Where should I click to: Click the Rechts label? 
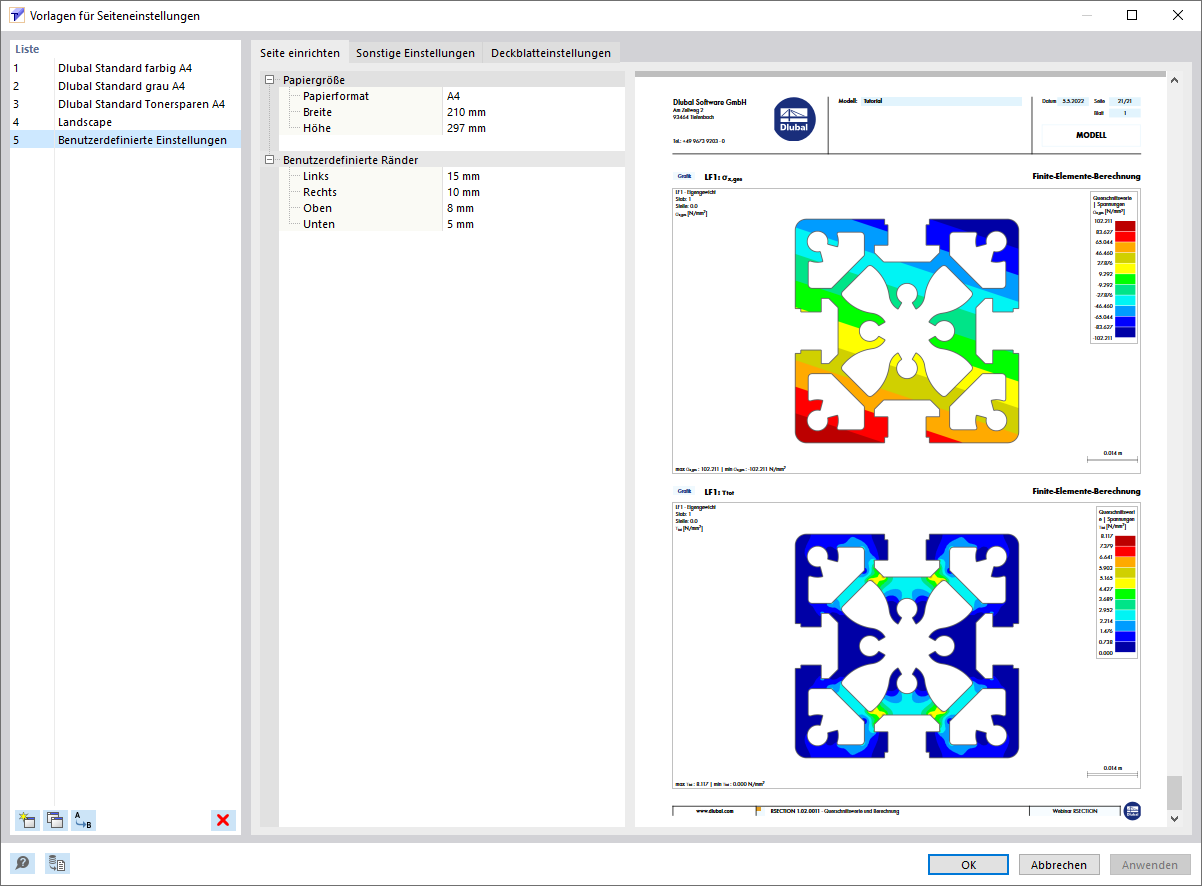pyautogui.click(x=320, y=192)
